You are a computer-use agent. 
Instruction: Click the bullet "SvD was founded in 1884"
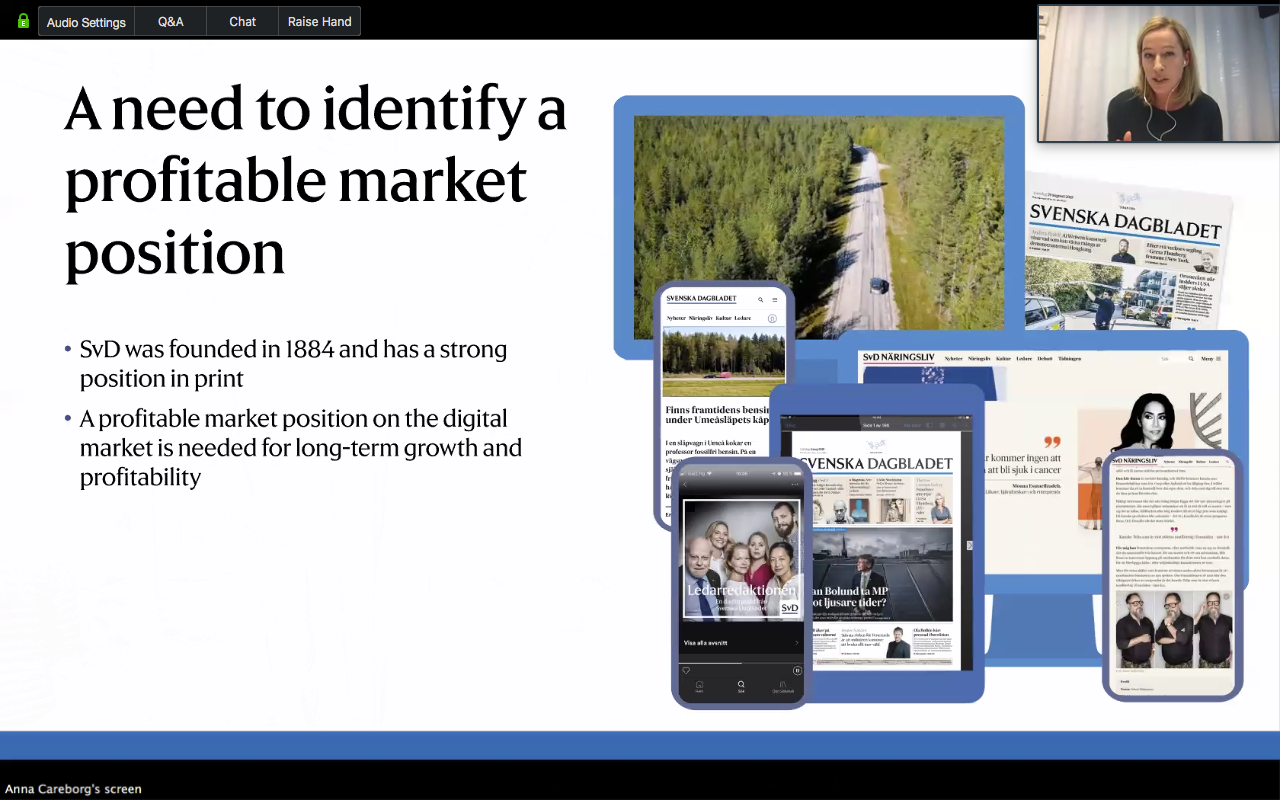point(294,364)
